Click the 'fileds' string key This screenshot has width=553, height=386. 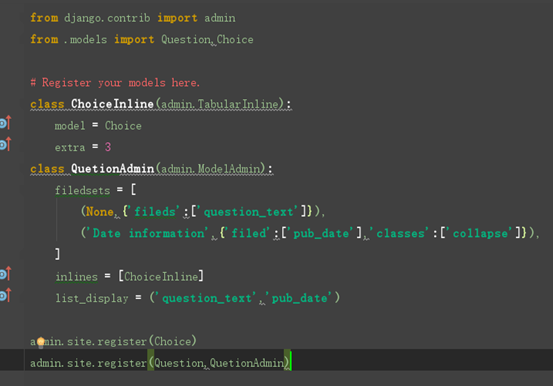pyautogui.click(x=155, y=212)
